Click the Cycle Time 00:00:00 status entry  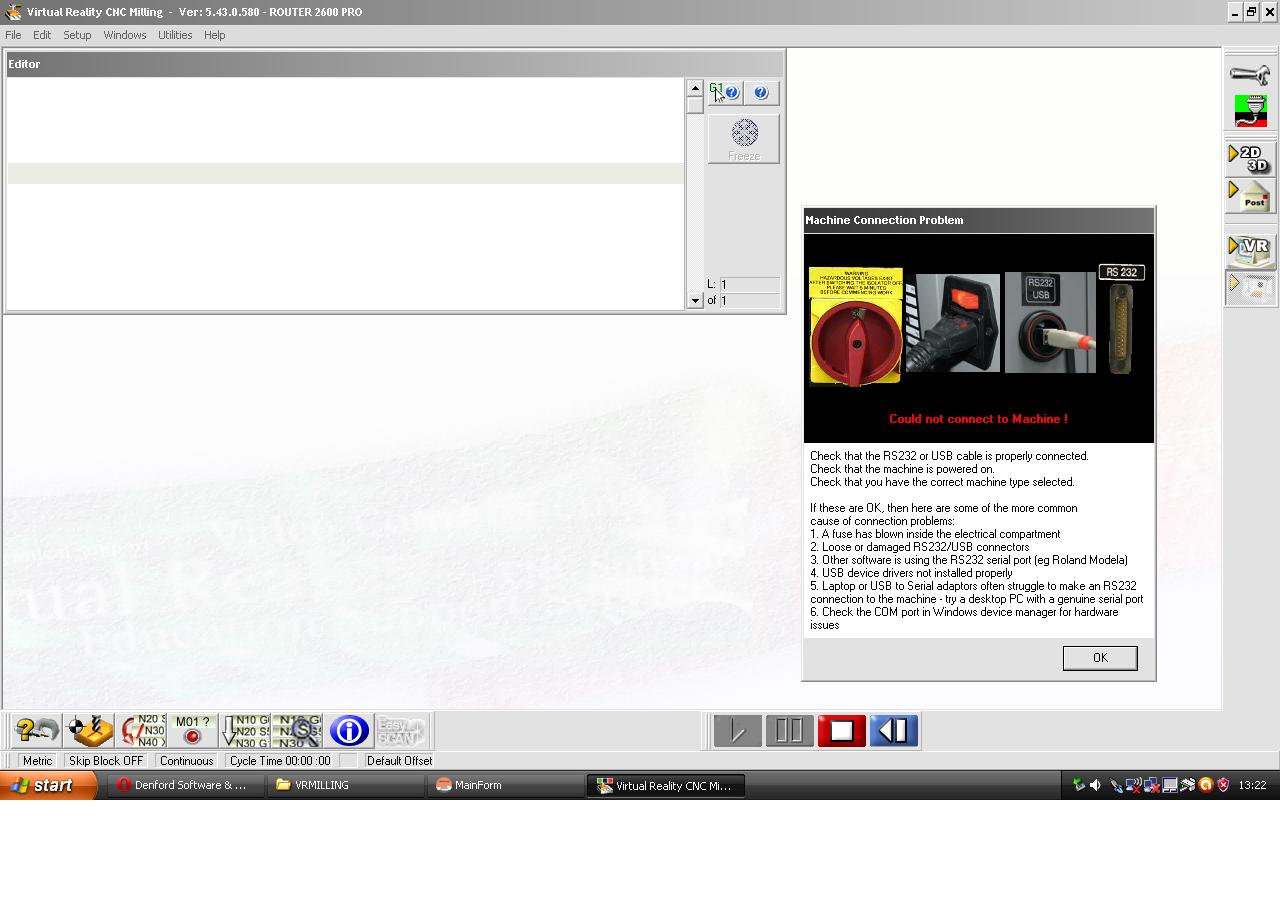click(x=280, y=761)
